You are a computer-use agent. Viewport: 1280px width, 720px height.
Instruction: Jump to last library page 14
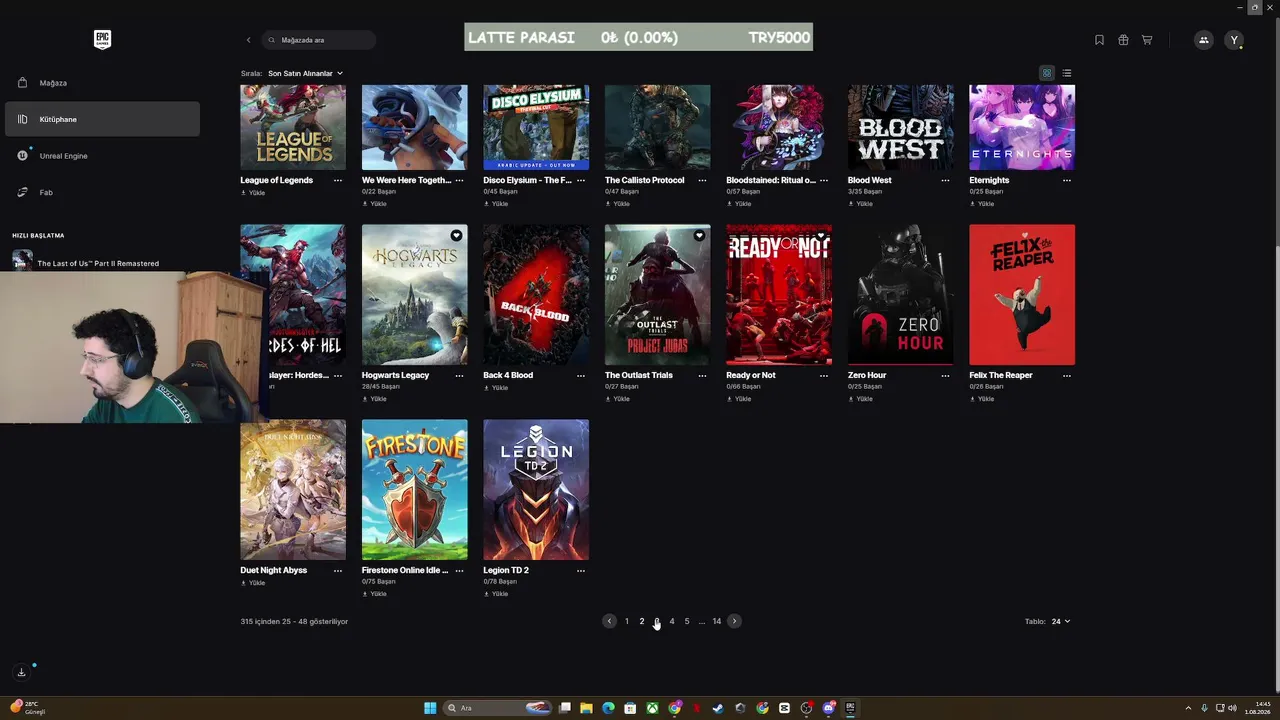click(x=716, y=621)
